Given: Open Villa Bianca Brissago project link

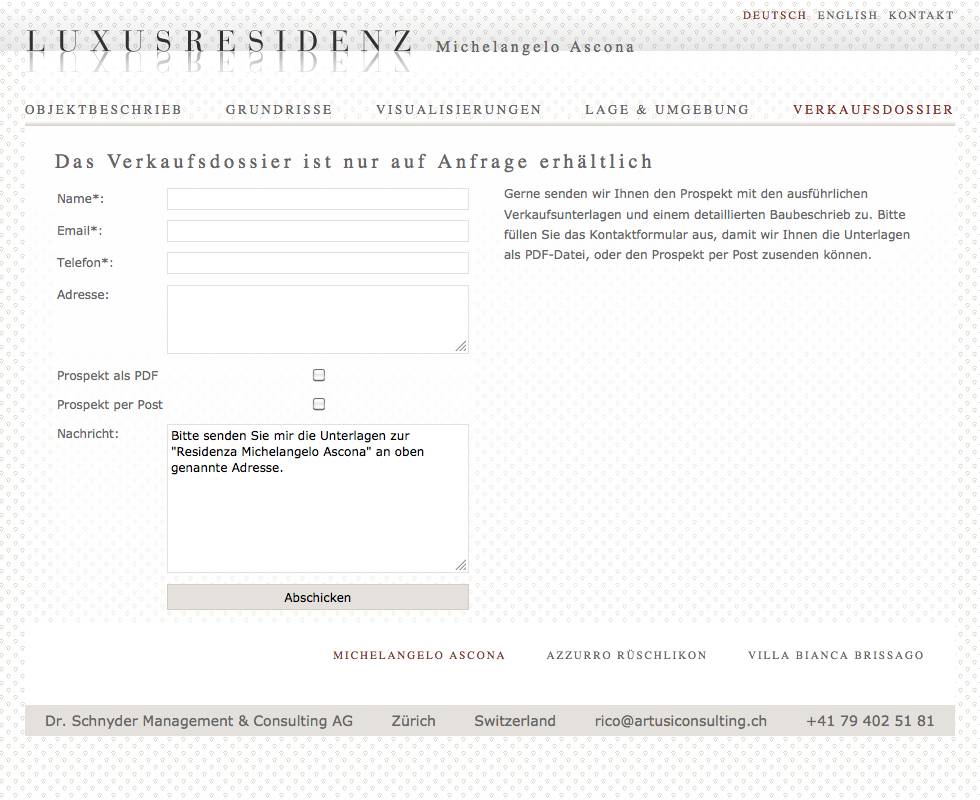Looking at the screenshot, I should point(836,656).
